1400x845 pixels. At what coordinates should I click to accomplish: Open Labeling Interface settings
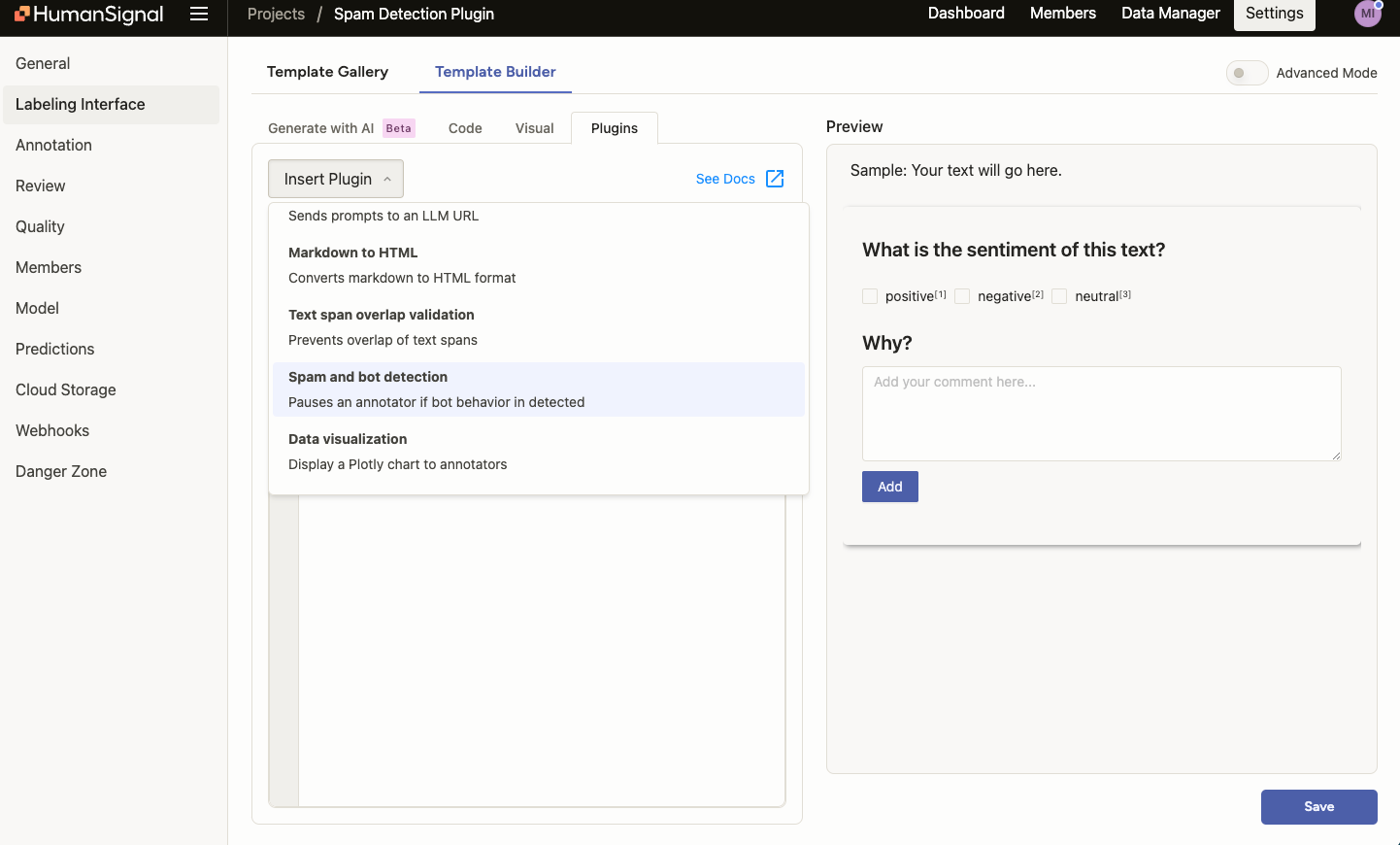click(x=112, y=105)
